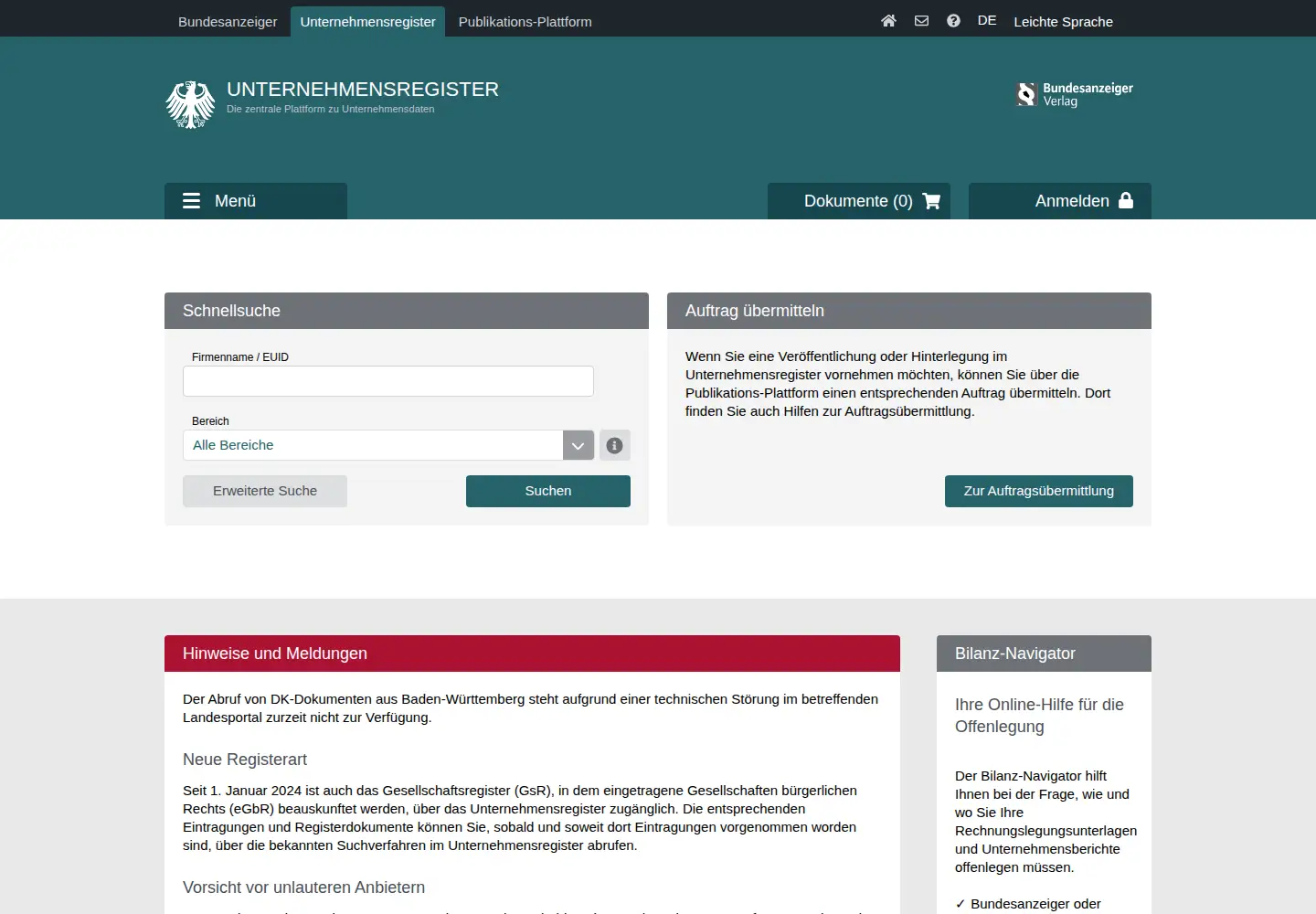Switch to Leichte Sprache
The width and height of the screenshot is (1316, 914).
click(x=1063, y=22)
